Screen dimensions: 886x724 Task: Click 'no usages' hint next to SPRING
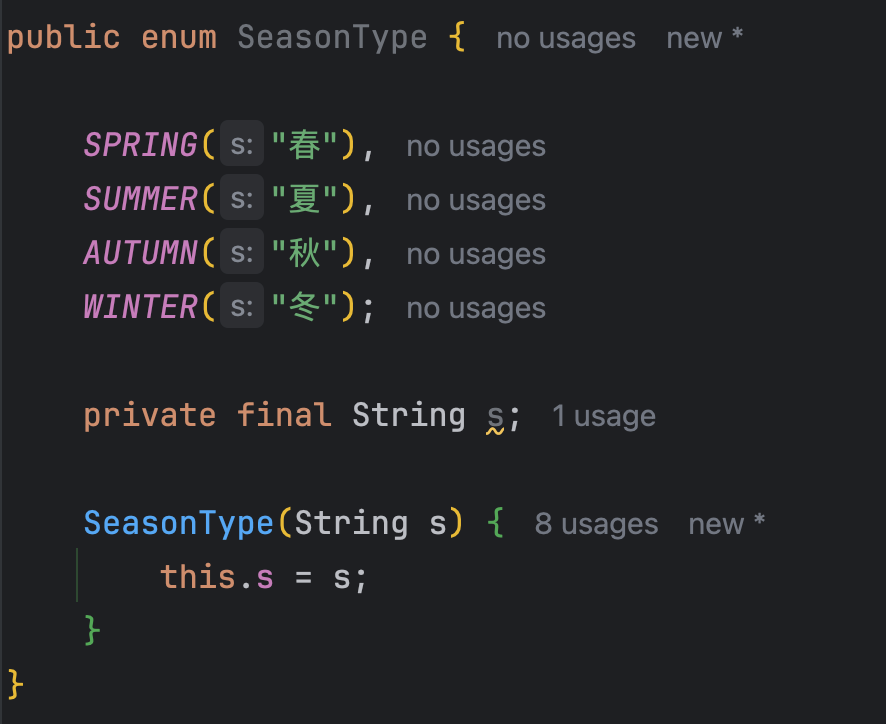(x=476, y=146)
